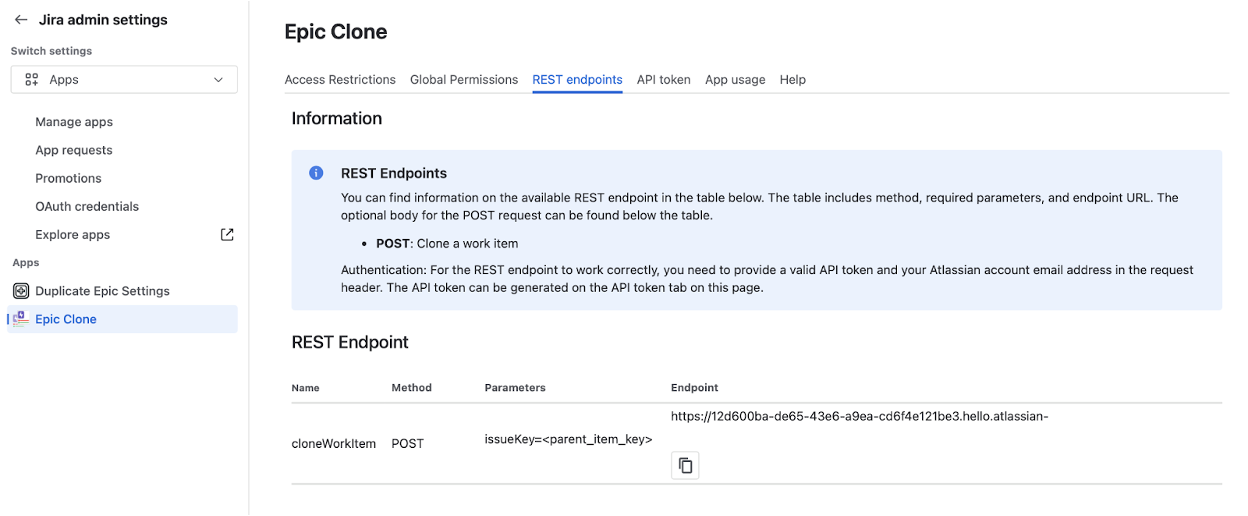Image resolution: width=1248 pixels, height=516 pixels.
Task: Click the Epic Clone page heading
Action: tap(336, 32)
